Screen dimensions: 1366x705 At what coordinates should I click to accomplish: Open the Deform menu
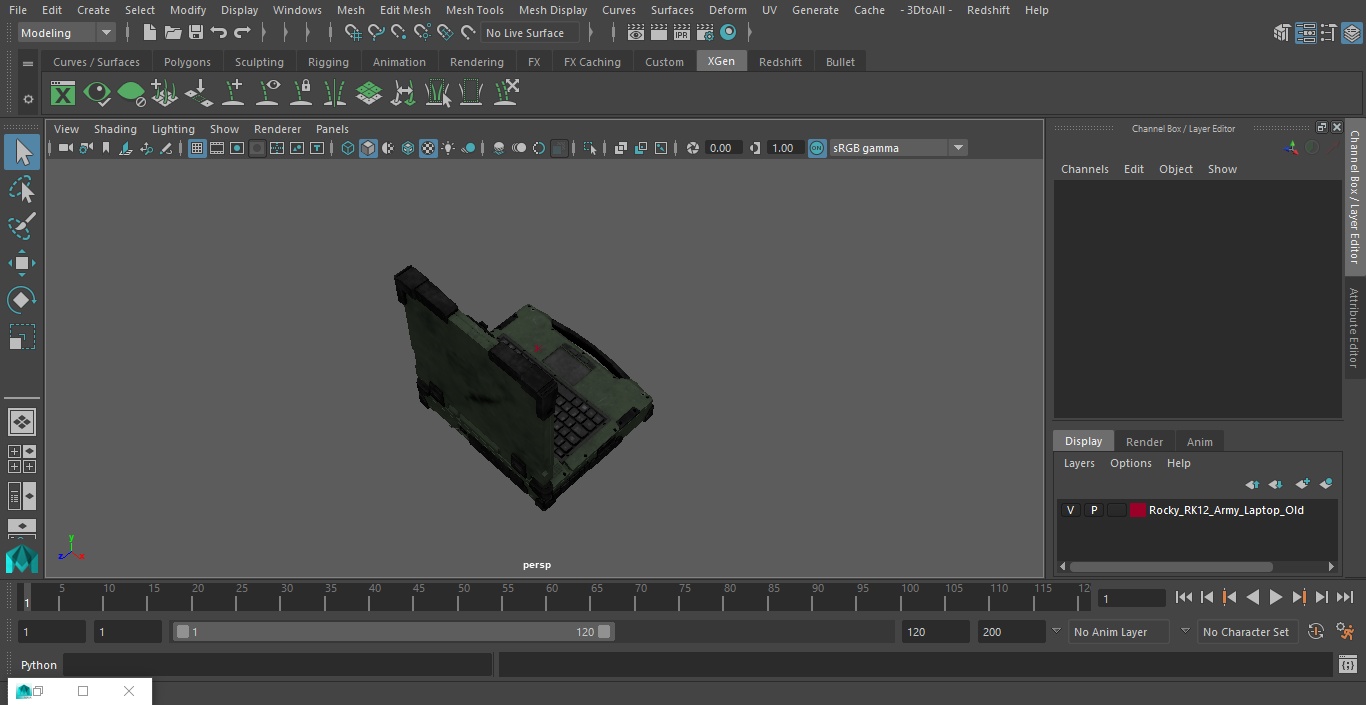727,10
